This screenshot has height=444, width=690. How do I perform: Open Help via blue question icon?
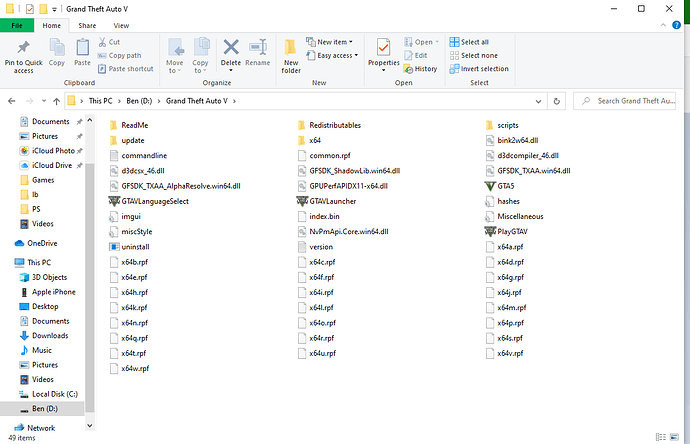coord(676,25)
